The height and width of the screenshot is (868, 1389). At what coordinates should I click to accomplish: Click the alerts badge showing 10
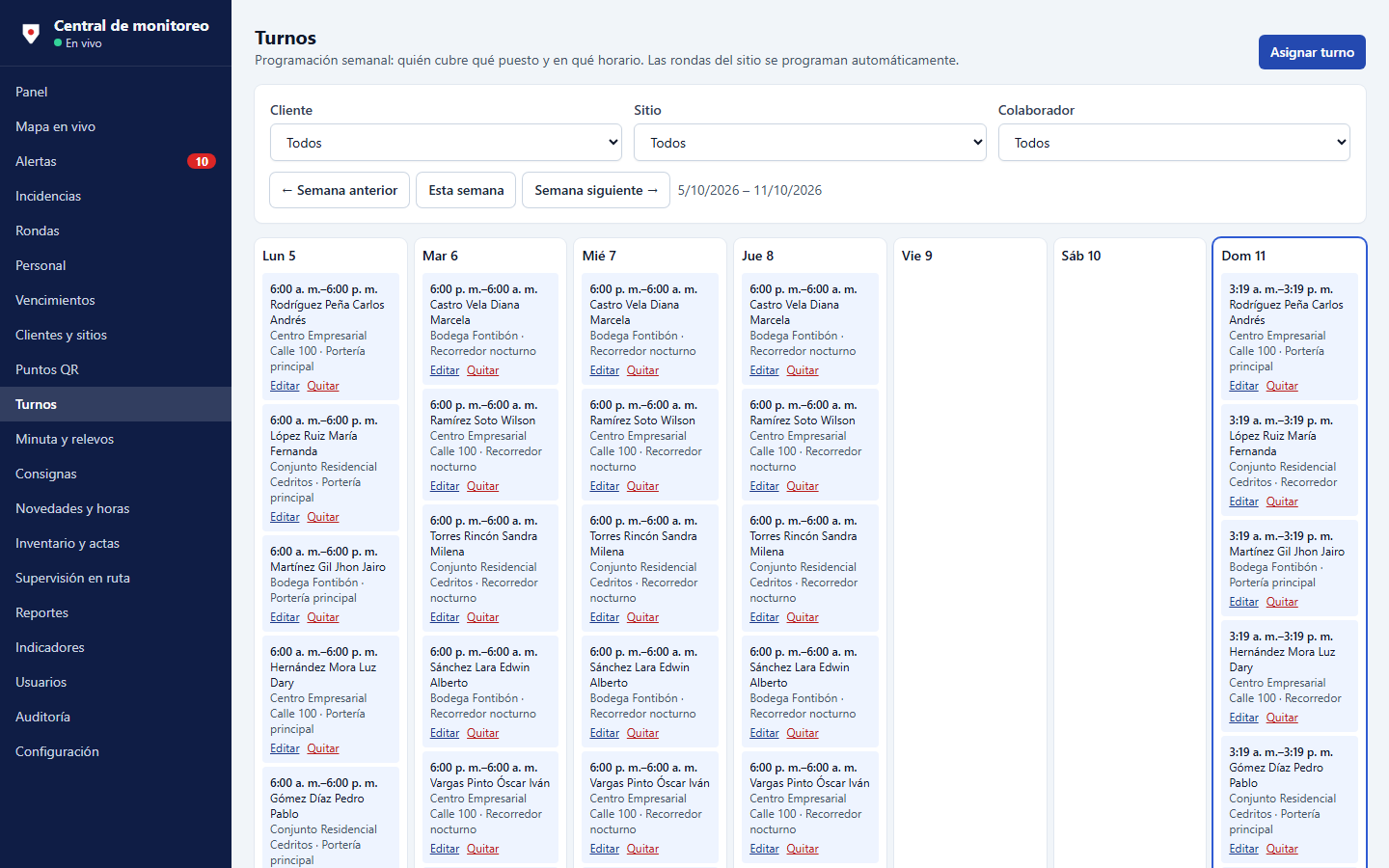(201, 161)
